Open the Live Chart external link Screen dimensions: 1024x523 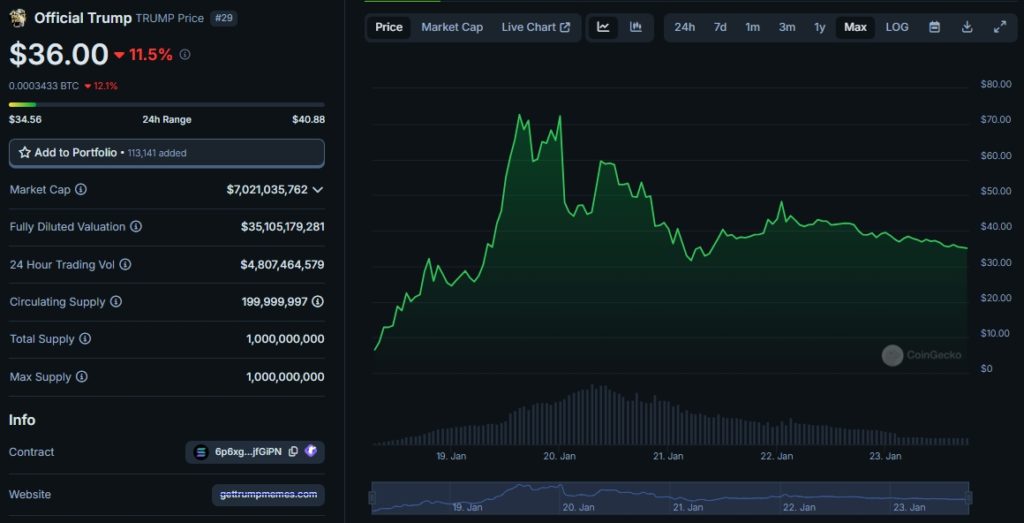[536, 27]
